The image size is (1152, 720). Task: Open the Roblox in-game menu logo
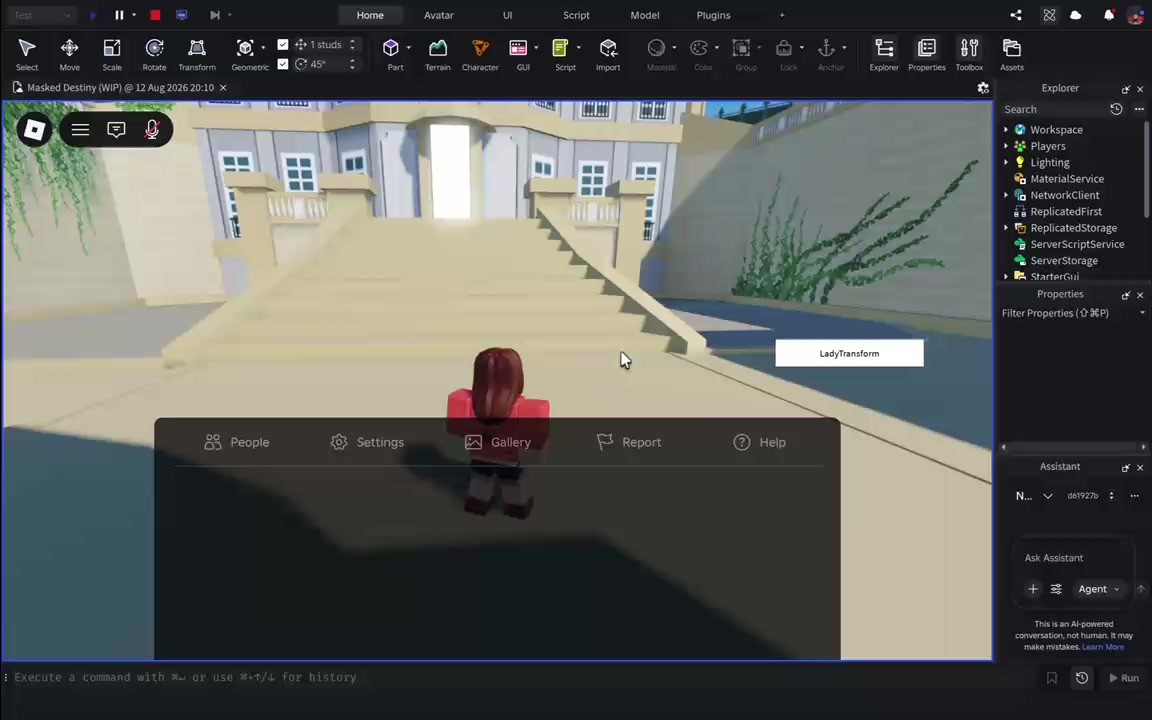[x=34, y=129]
